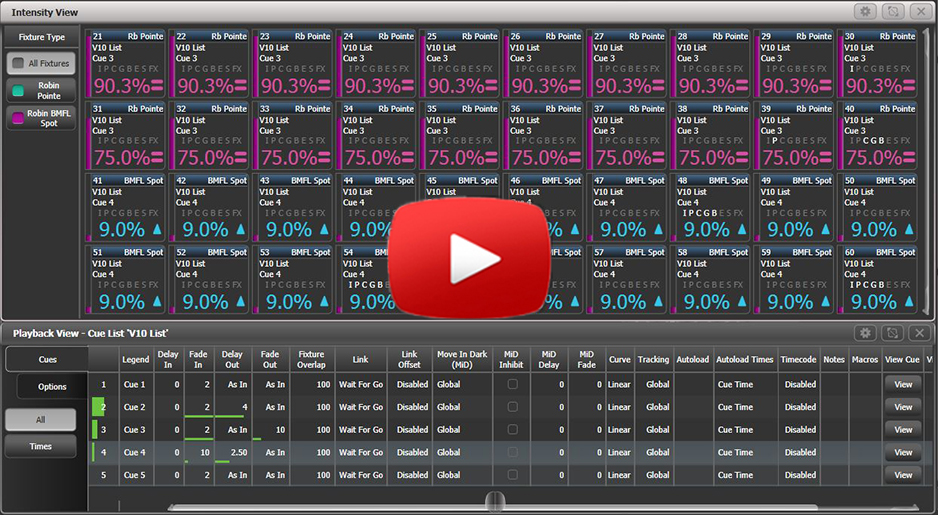This screenshot has height=515, width=938.
Task: Check MiD Inhibit box on Cue 5
Action: click(512, 475)
